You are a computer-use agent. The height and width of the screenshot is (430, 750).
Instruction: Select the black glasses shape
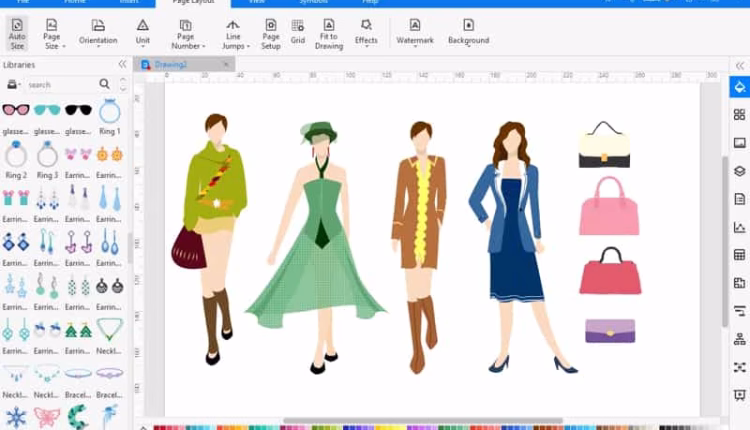point(78,110)
